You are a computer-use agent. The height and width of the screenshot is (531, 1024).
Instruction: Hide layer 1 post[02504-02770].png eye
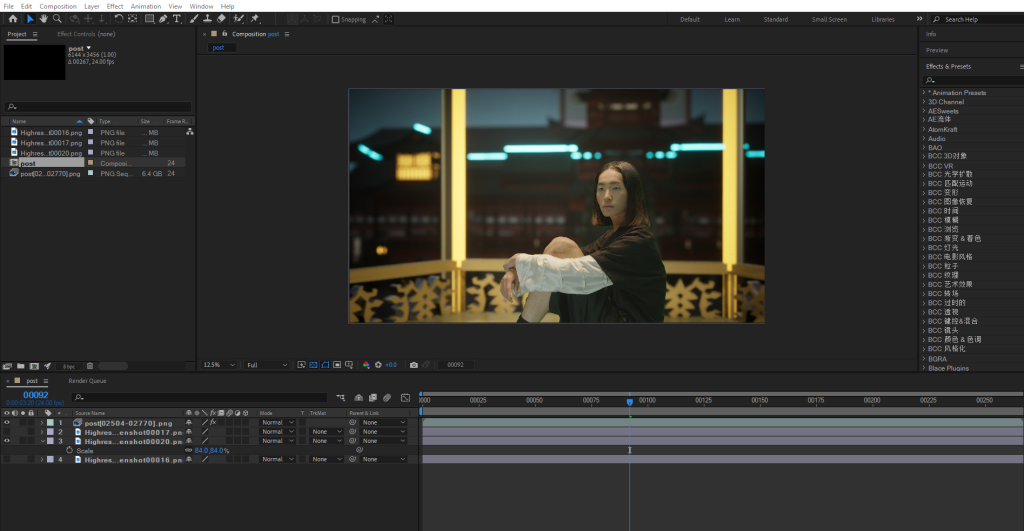7,423
